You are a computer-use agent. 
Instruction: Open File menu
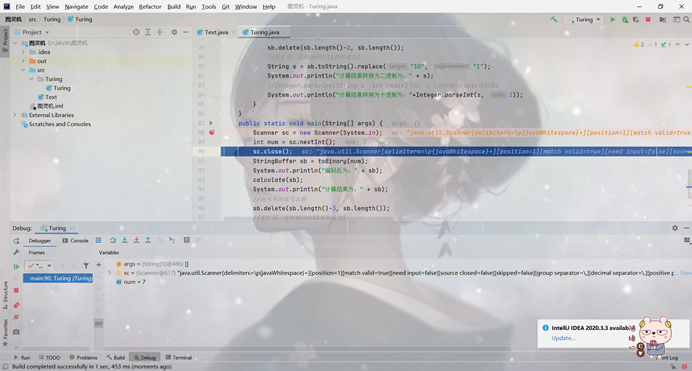point(20,7)
